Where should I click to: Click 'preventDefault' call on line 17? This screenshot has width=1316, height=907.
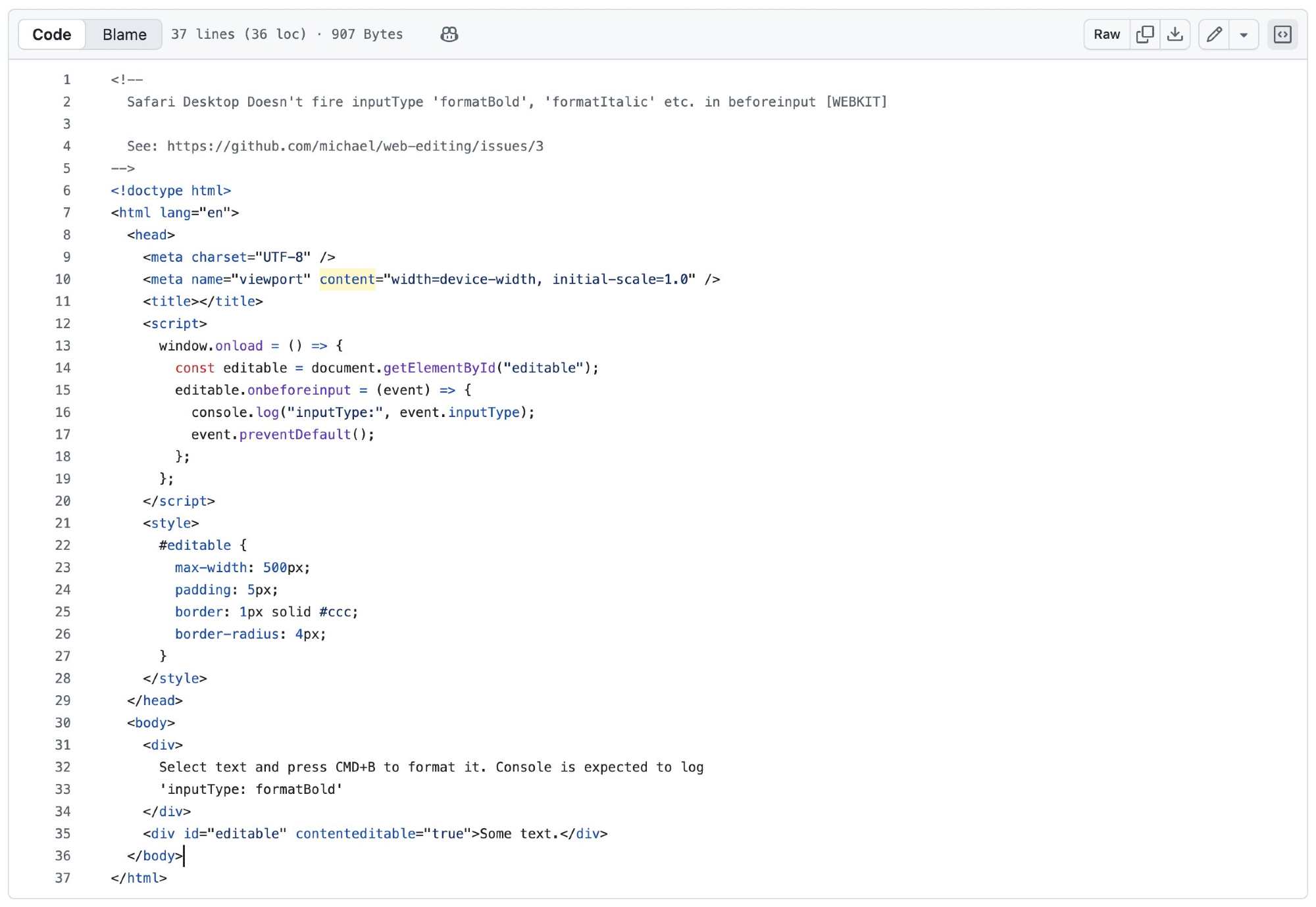click(295, 435)
